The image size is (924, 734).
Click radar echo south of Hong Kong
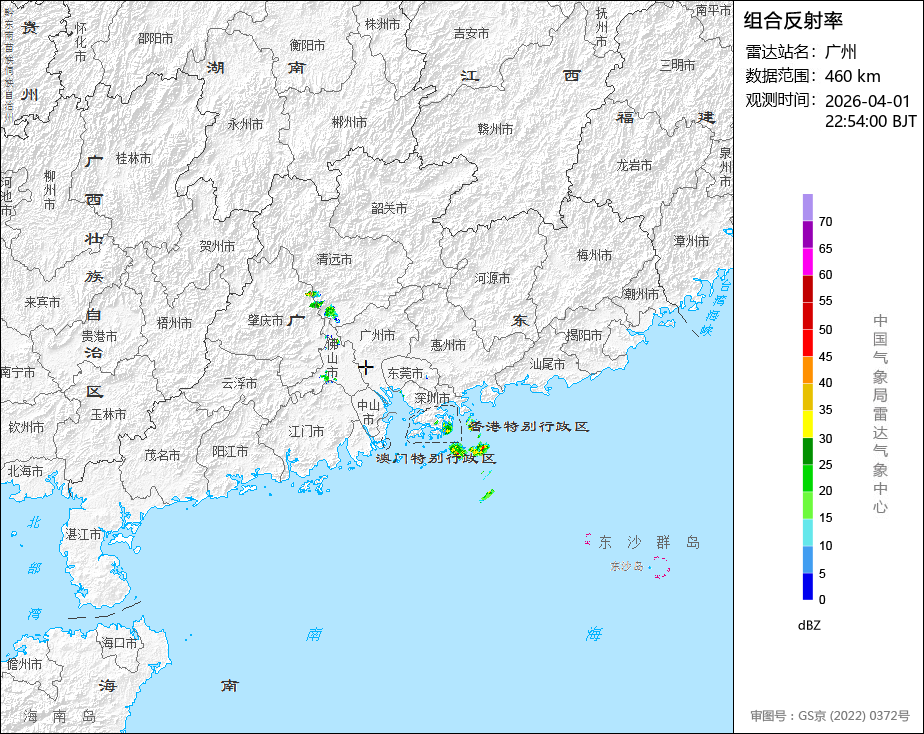click(x=469, y=451)
